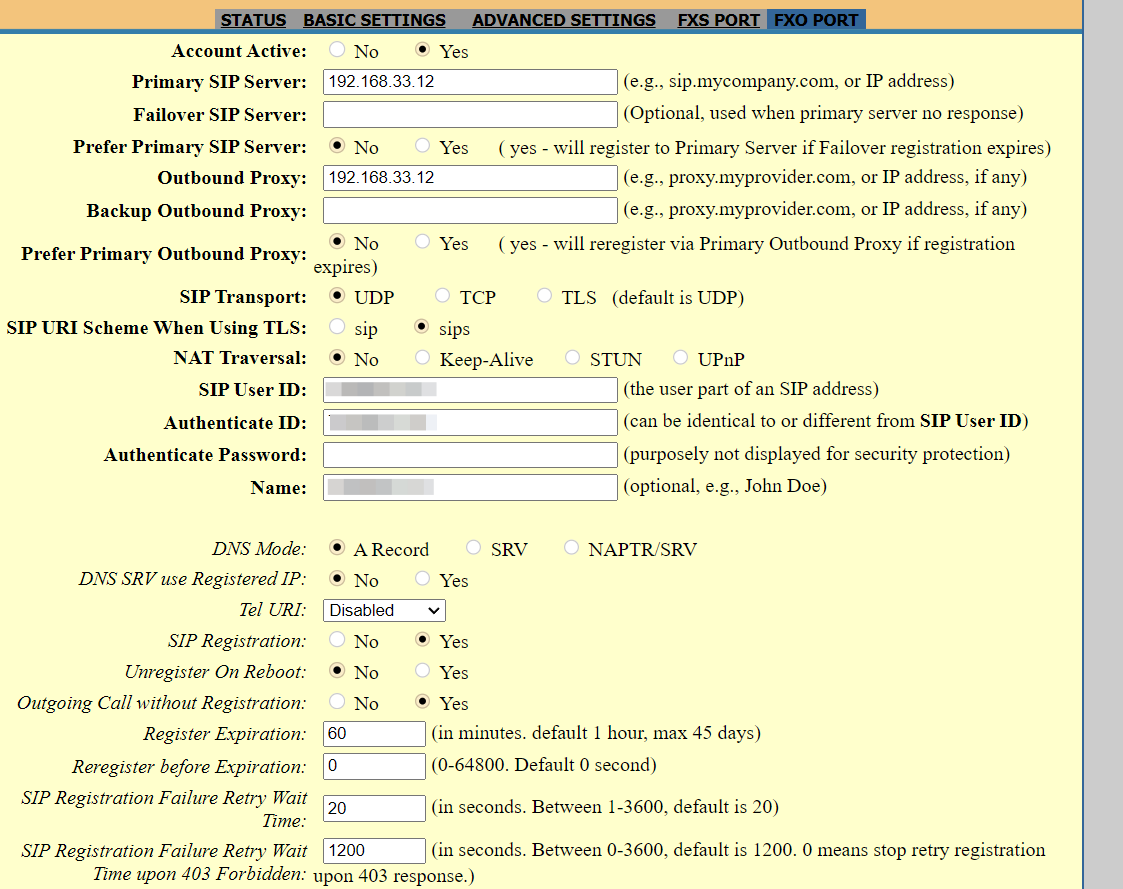This screenshot has width=1123, height=889.
Task: Go to the FXS PORT tab
Action: pos(718,20)
